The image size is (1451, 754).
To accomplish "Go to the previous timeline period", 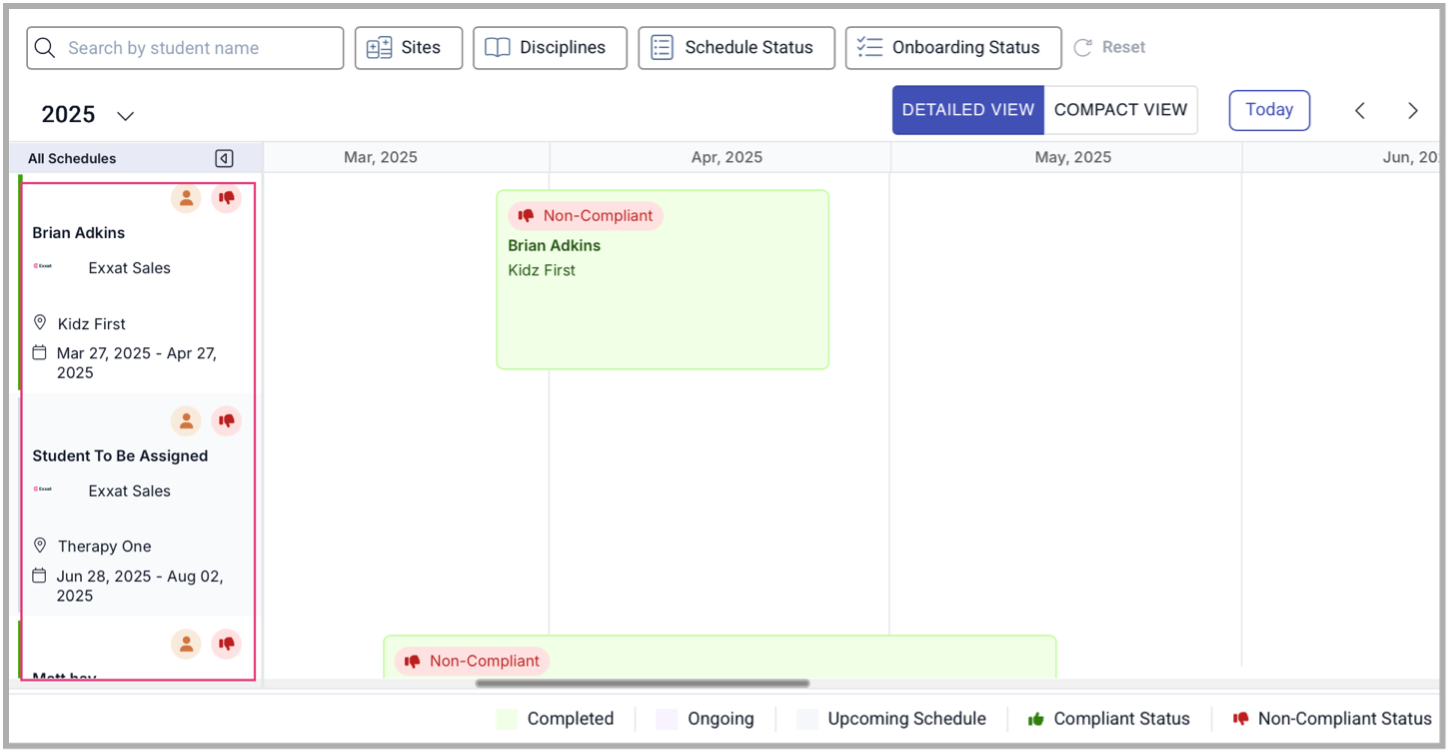I will click(x=1359, y=111).
